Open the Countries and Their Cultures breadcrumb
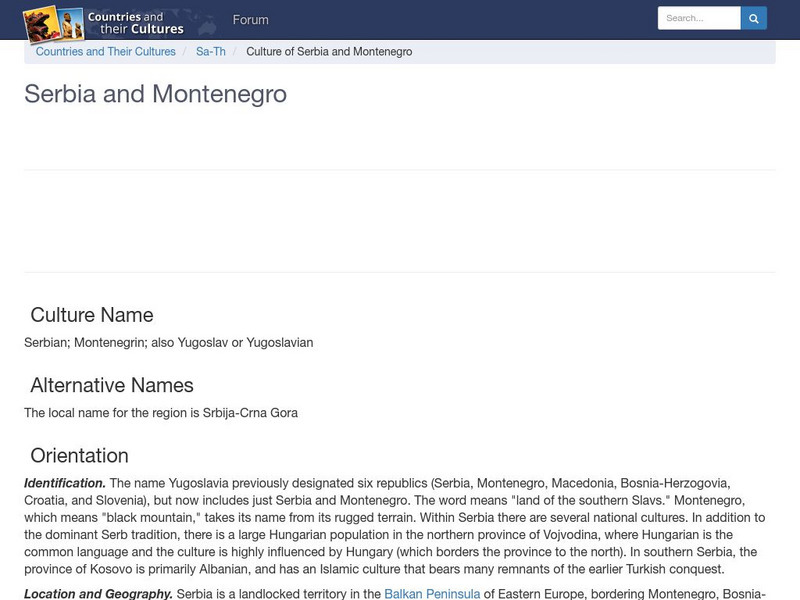 coord(106,51)
